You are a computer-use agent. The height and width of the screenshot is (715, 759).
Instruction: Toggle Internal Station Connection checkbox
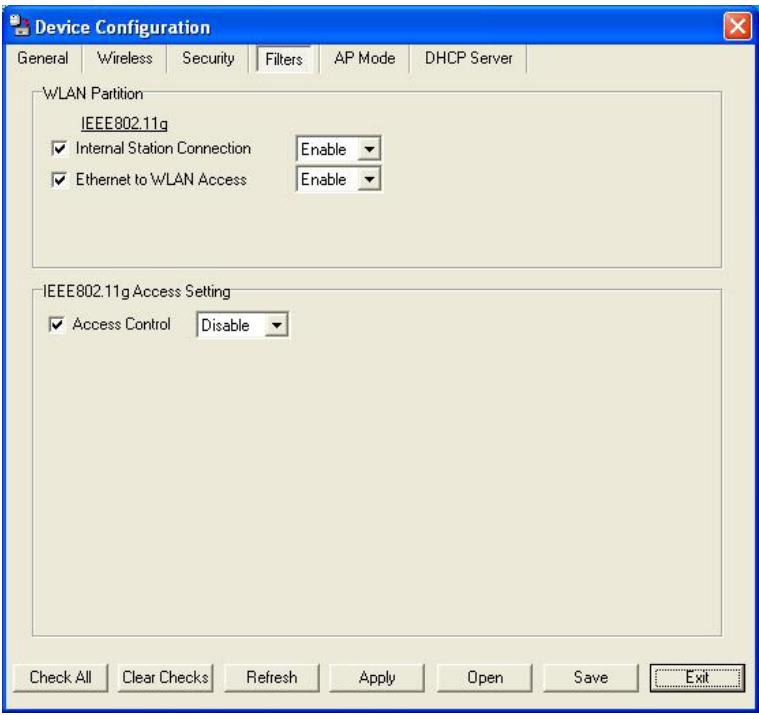pos(60,149)
